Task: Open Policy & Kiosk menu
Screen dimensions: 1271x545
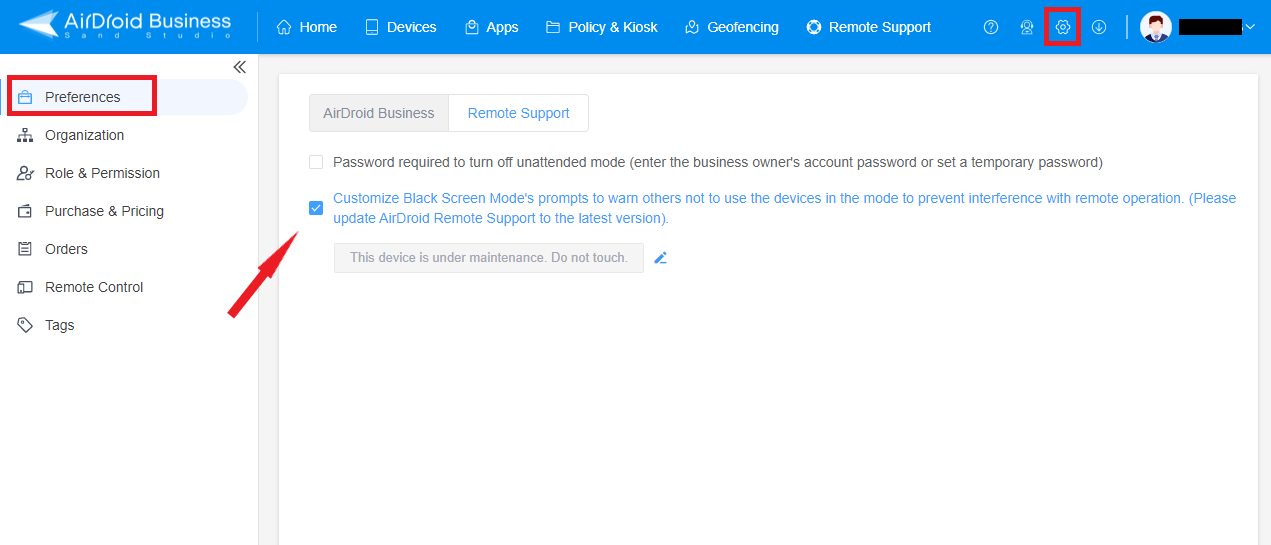Action: [602, 27]
